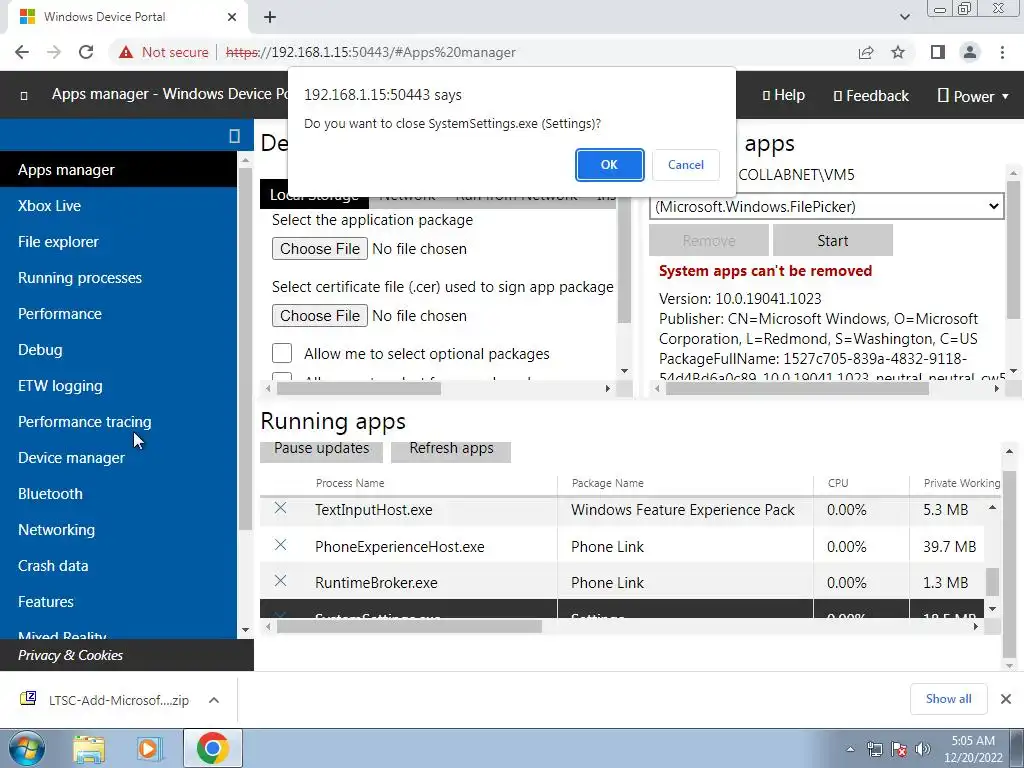1024x768 pixels.
Task: Share this page icon in address bar
Action: [866, 52]
